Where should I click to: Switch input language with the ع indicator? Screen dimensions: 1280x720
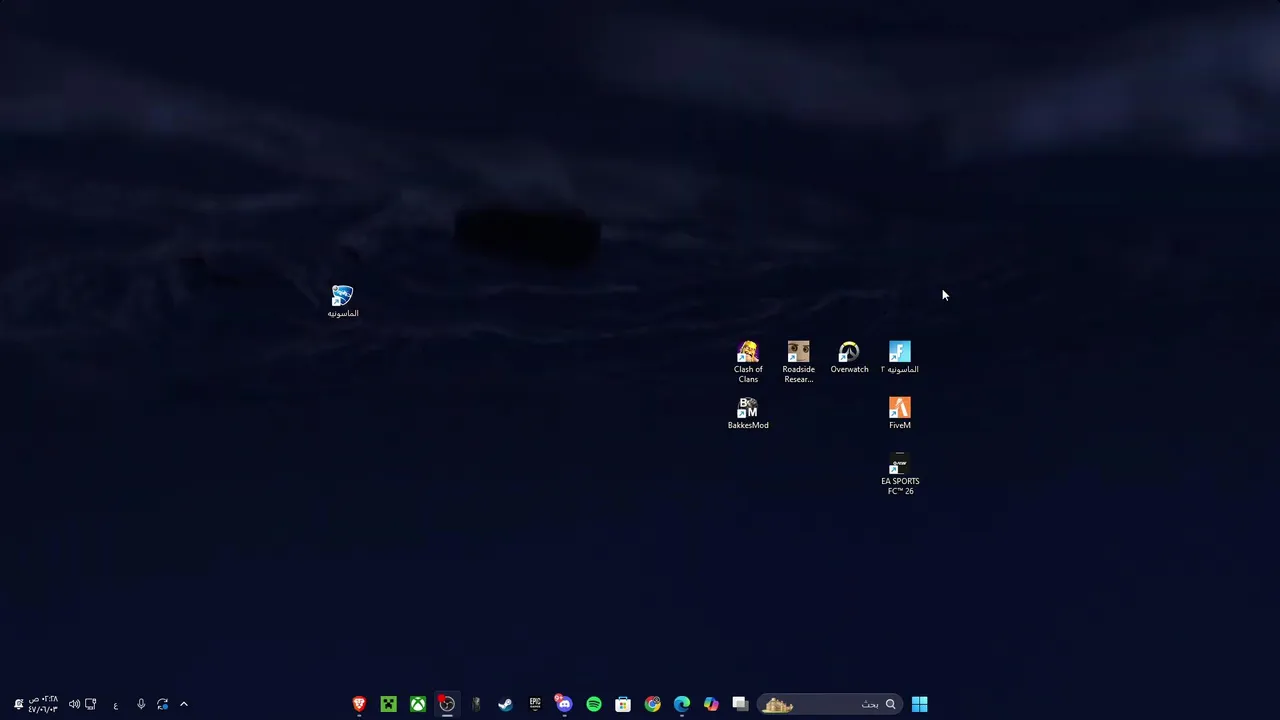pos(116,705)
